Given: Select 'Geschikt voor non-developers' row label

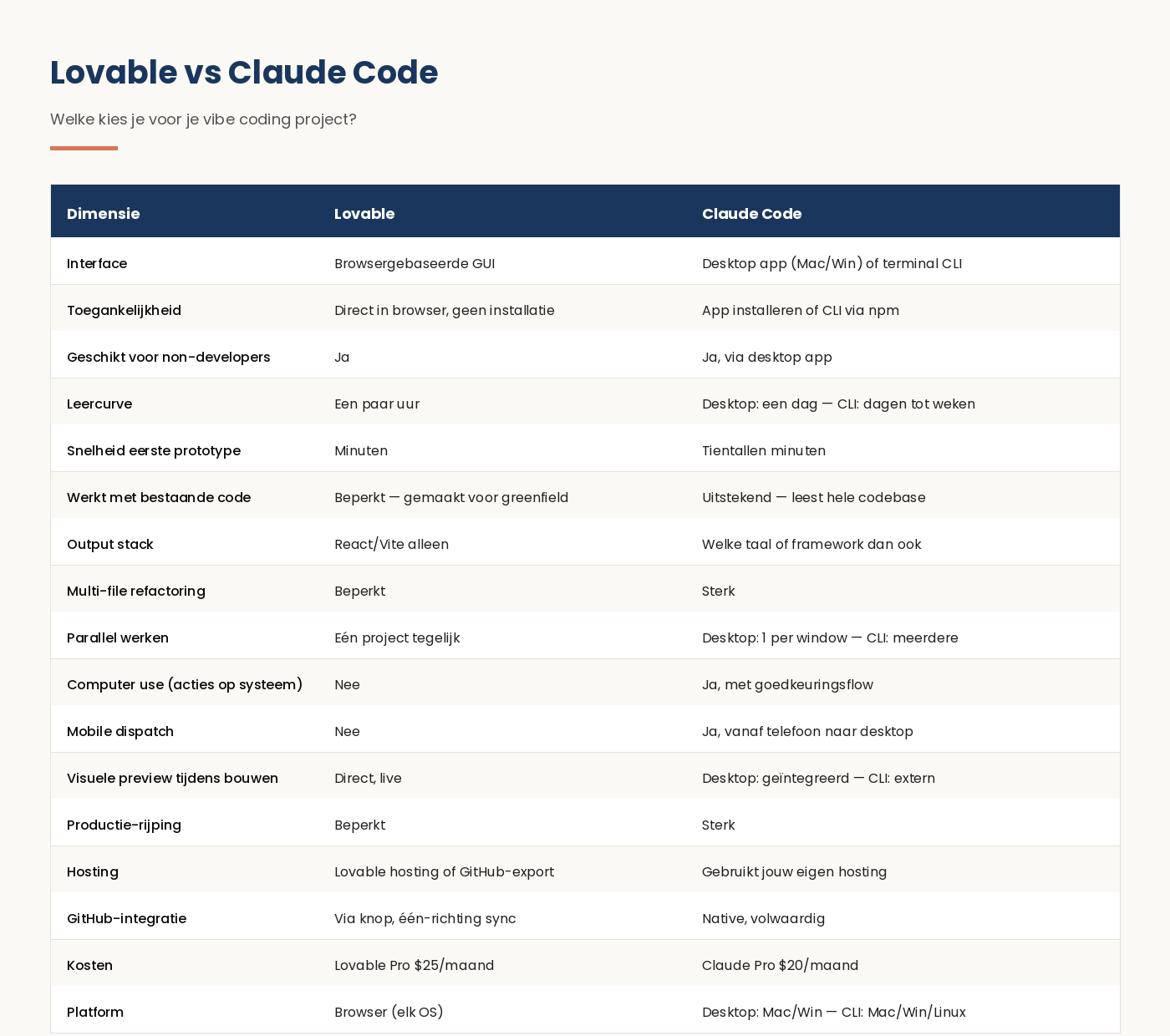Looking at the screenshot, I should (169, 358).
